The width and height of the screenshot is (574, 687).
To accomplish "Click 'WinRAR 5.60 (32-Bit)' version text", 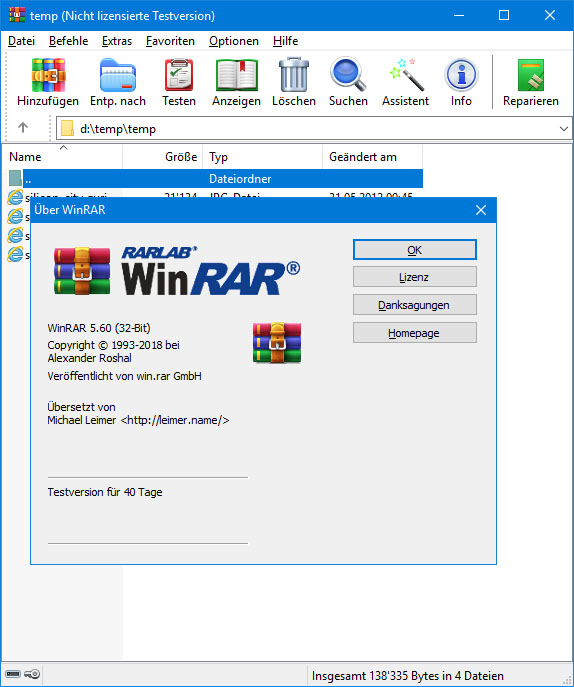I will 99,328.
